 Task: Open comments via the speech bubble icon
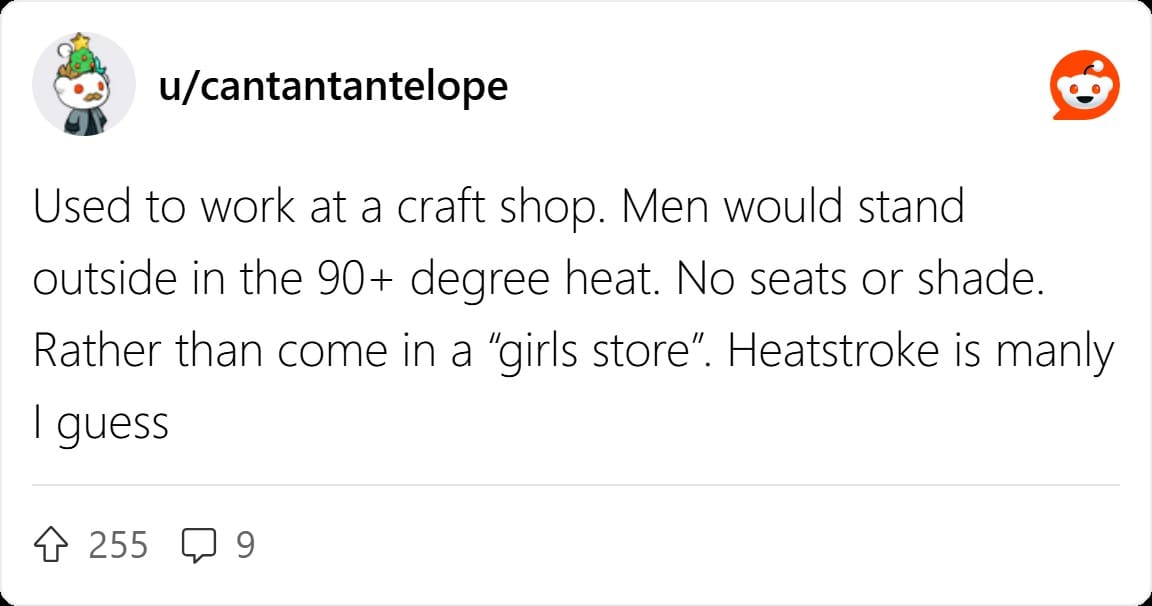pos(198,545)
